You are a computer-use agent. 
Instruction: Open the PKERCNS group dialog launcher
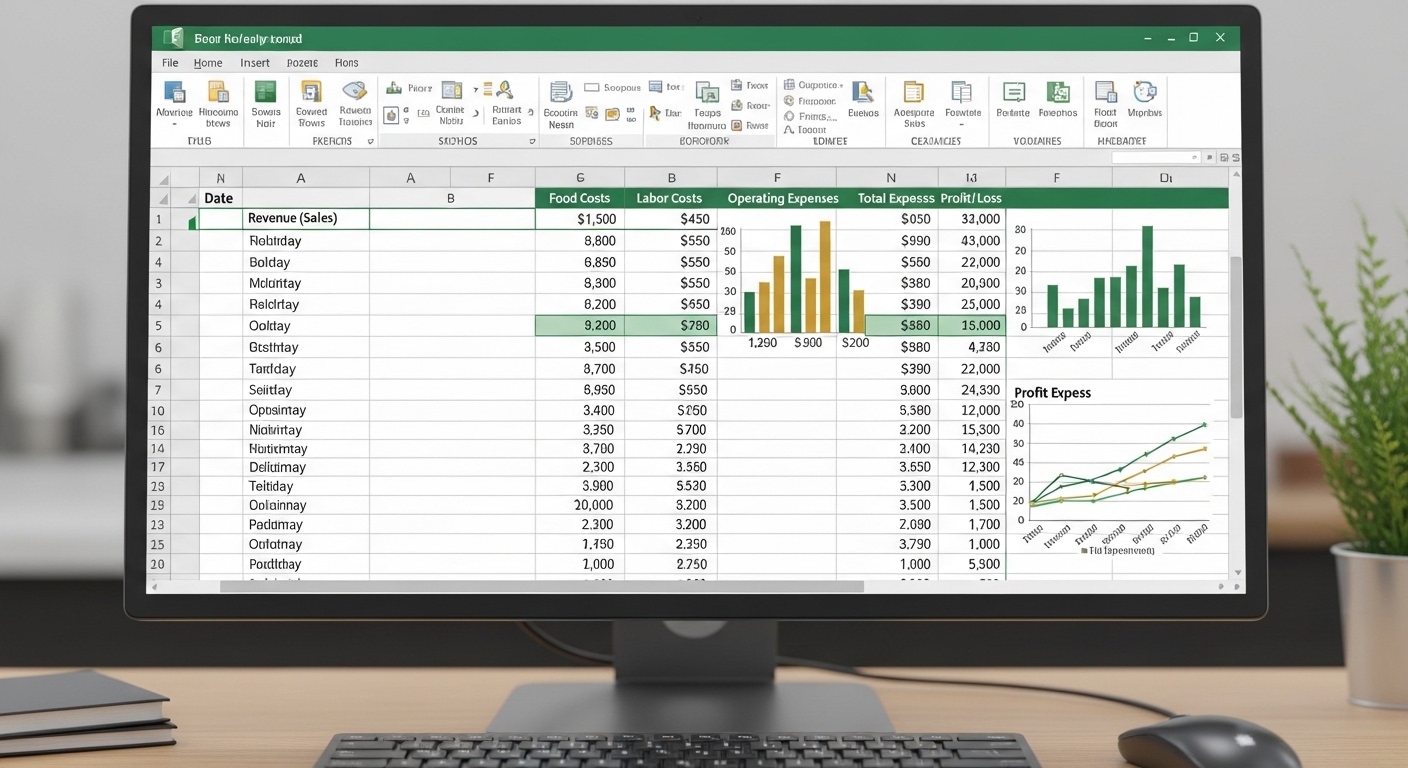370,142
